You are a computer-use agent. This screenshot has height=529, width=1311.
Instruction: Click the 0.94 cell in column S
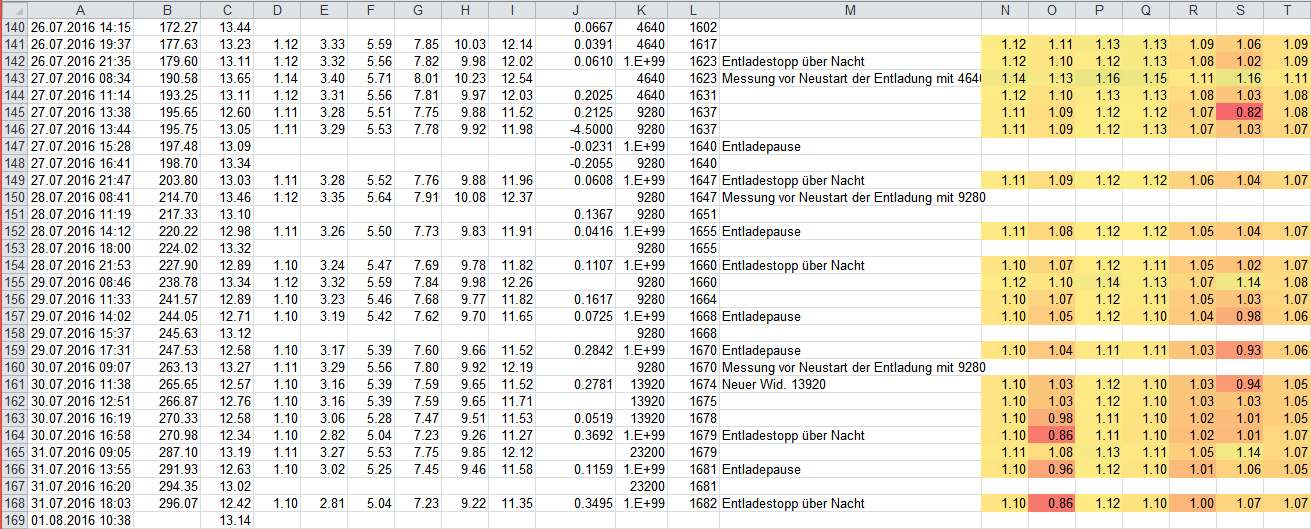point(1240,384)
